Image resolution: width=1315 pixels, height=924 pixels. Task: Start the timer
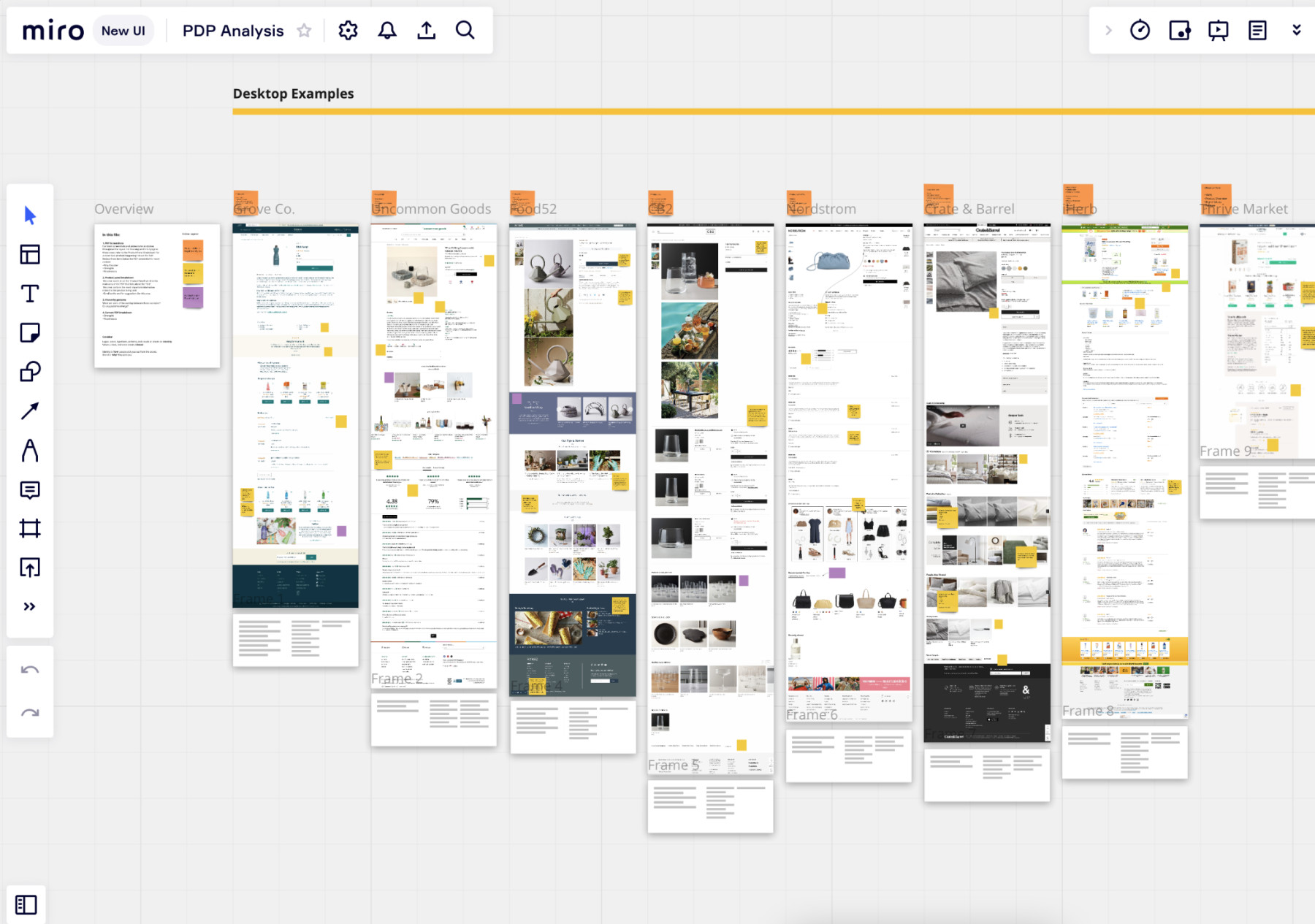[1140, 31]
